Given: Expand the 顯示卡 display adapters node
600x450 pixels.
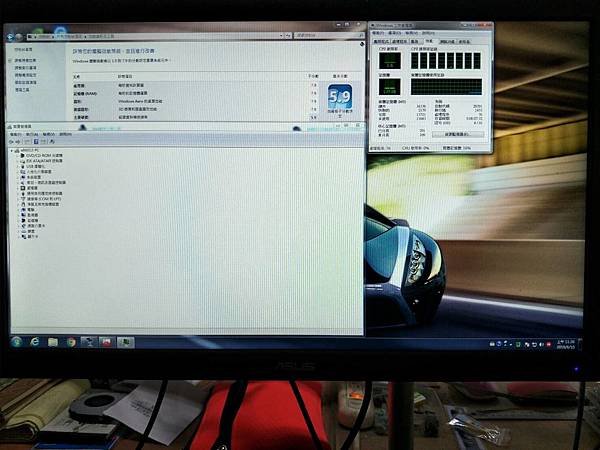Looking at the screenshot, I should pyautogui.click(x=18, y=236).
